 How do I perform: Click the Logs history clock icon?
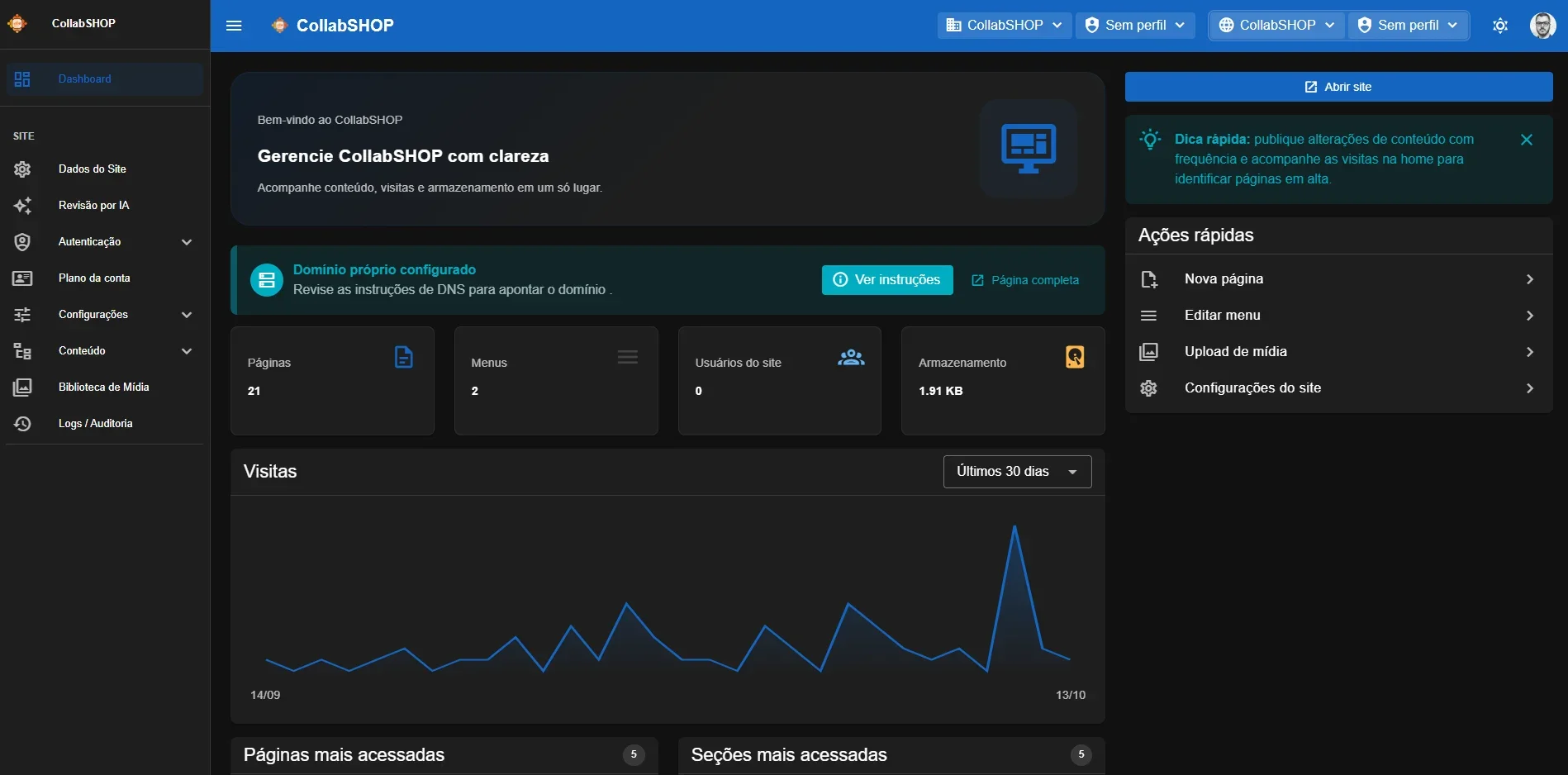pos(22,424)
